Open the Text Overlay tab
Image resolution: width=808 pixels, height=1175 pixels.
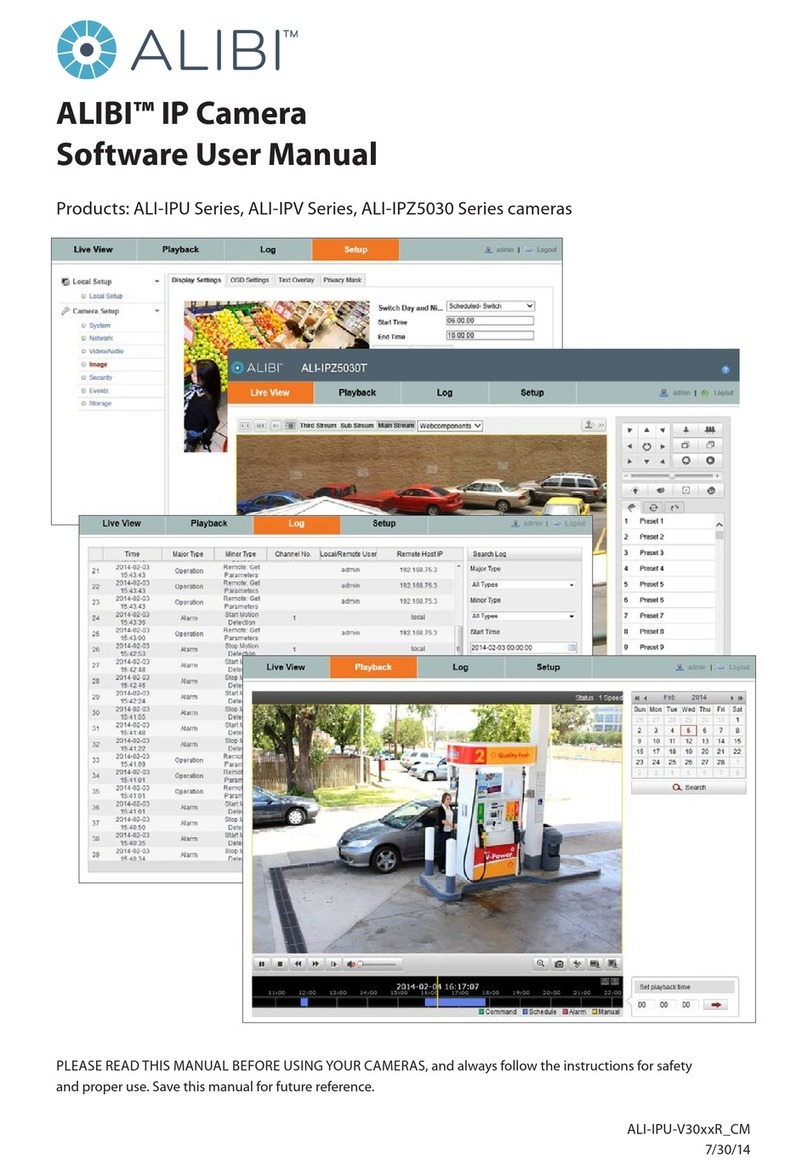[x=296, y=280]
